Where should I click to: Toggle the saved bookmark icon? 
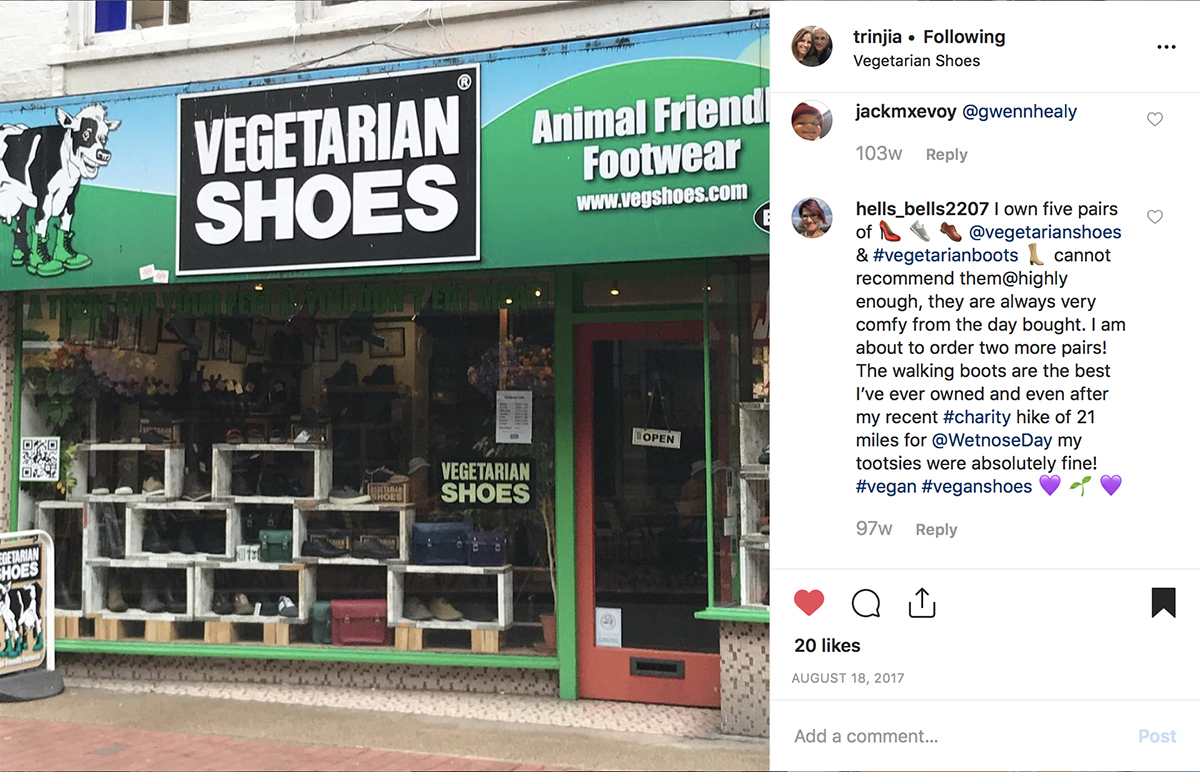(1163, 602)
